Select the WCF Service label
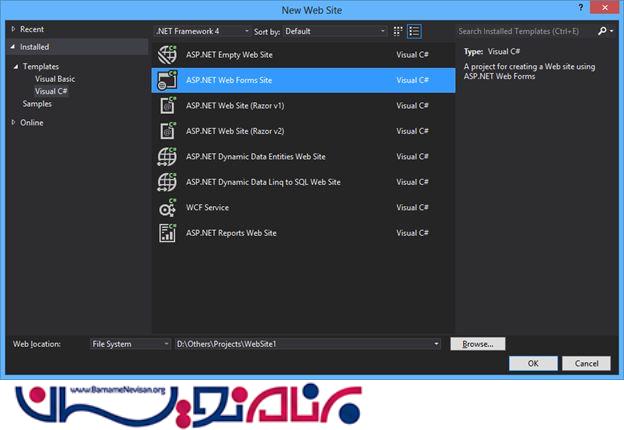The height and width of the screenshot is (430, 624). tap(207, 207)
